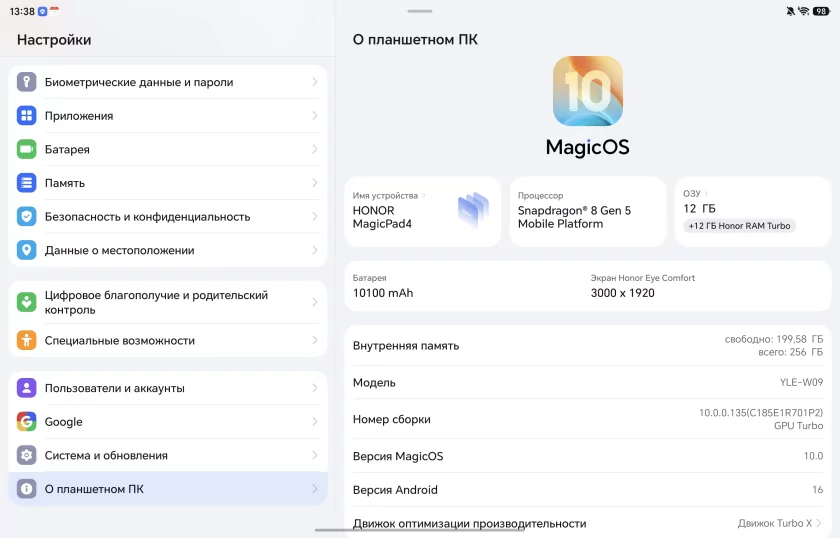Open Движок Turbo X chevron

pos(819,523)
